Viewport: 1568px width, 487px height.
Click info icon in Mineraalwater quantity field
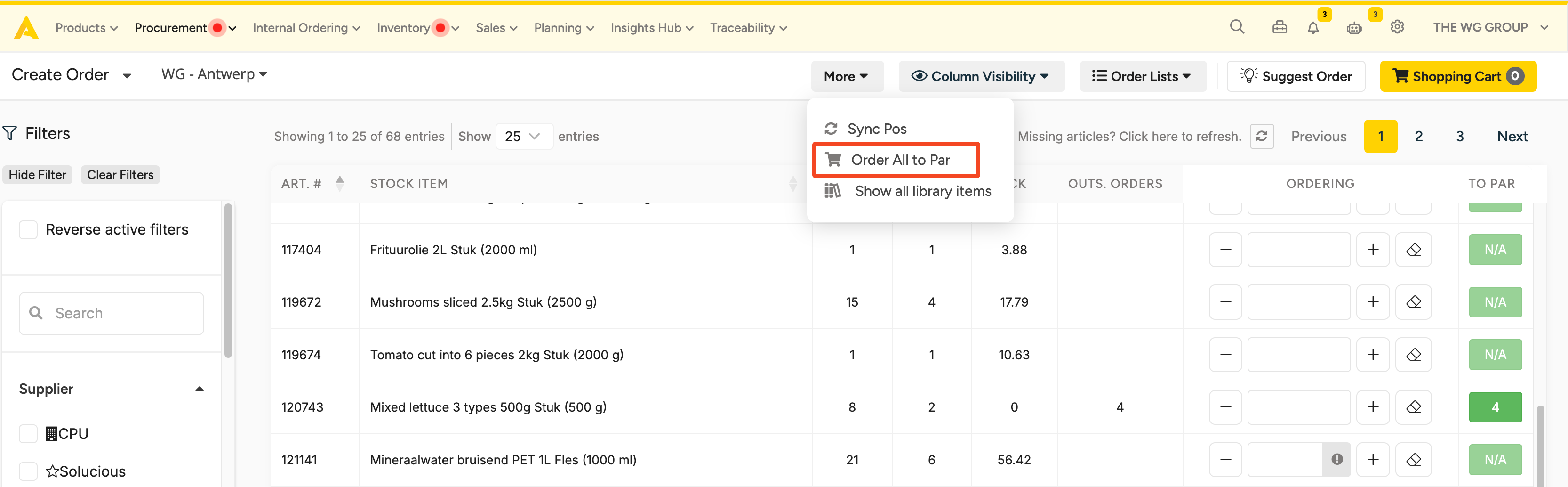click(x=1336, y=460)
